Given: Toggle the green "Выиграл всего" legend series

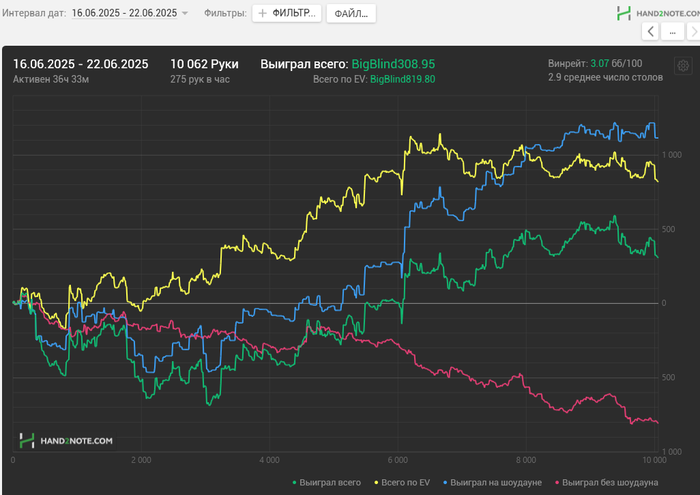Looking at the screenshot, I should tap(325, 483).
